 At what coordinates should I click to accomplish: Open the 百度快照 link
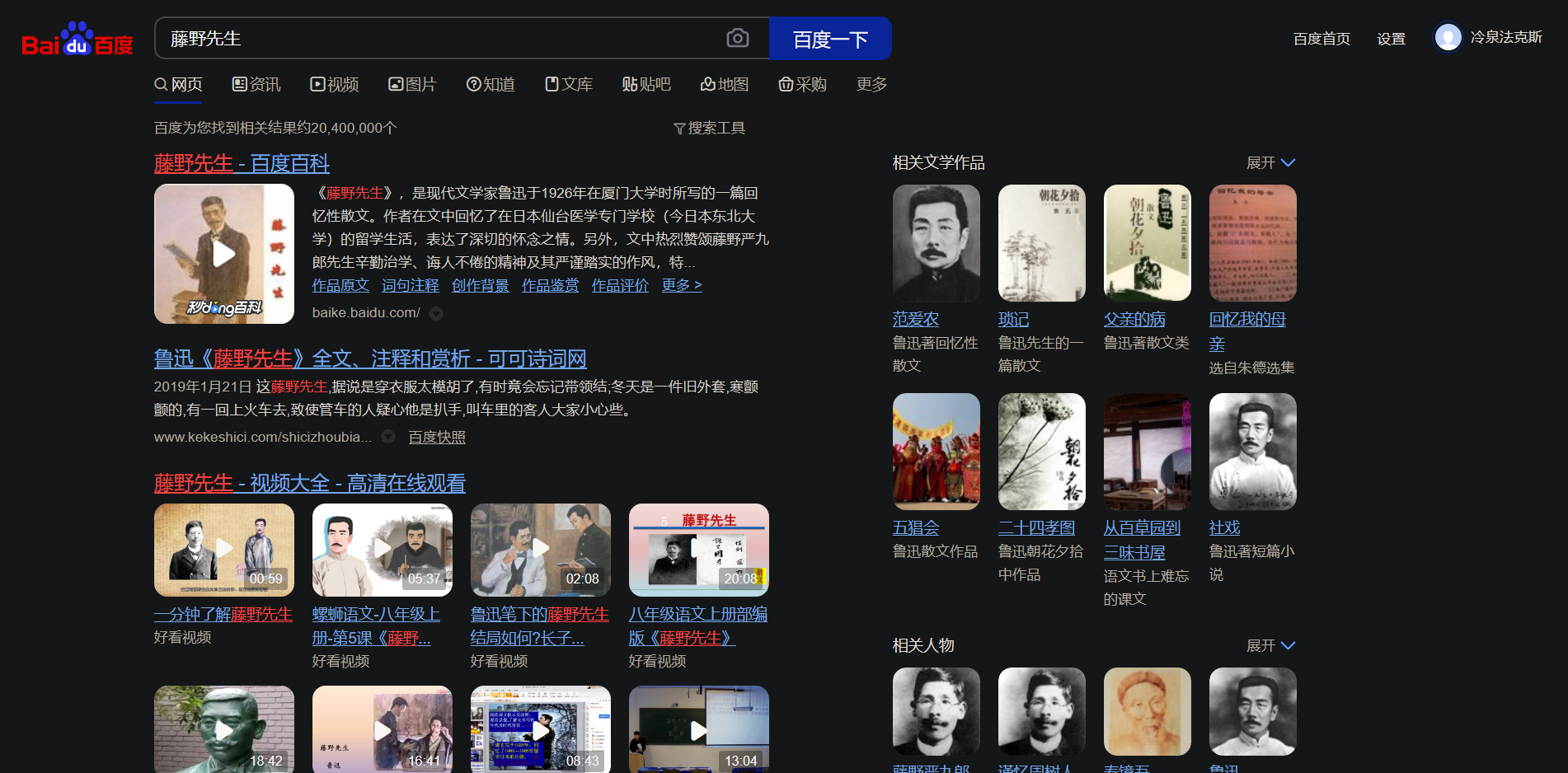pyautogui.click(x=437, y=438)
